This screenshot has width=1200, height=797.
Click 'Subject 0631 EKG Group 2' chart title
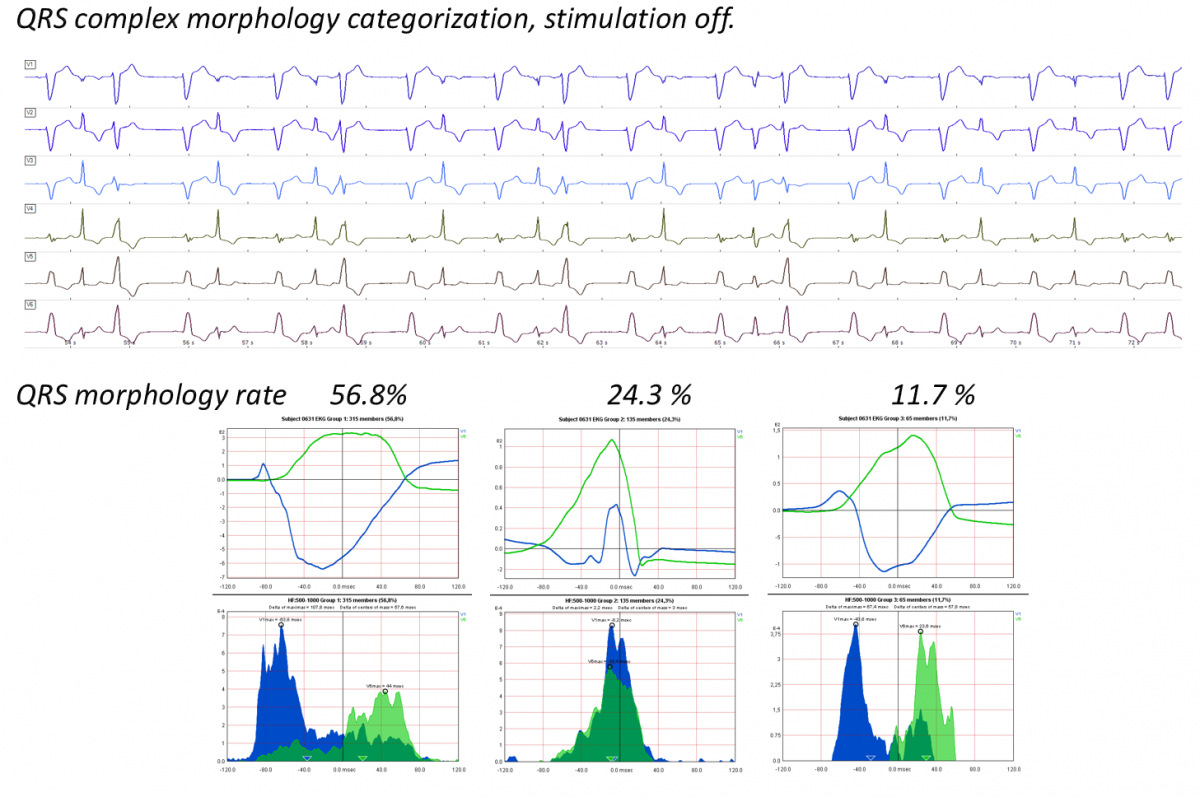pyautogui.click(x=620, y=418)
